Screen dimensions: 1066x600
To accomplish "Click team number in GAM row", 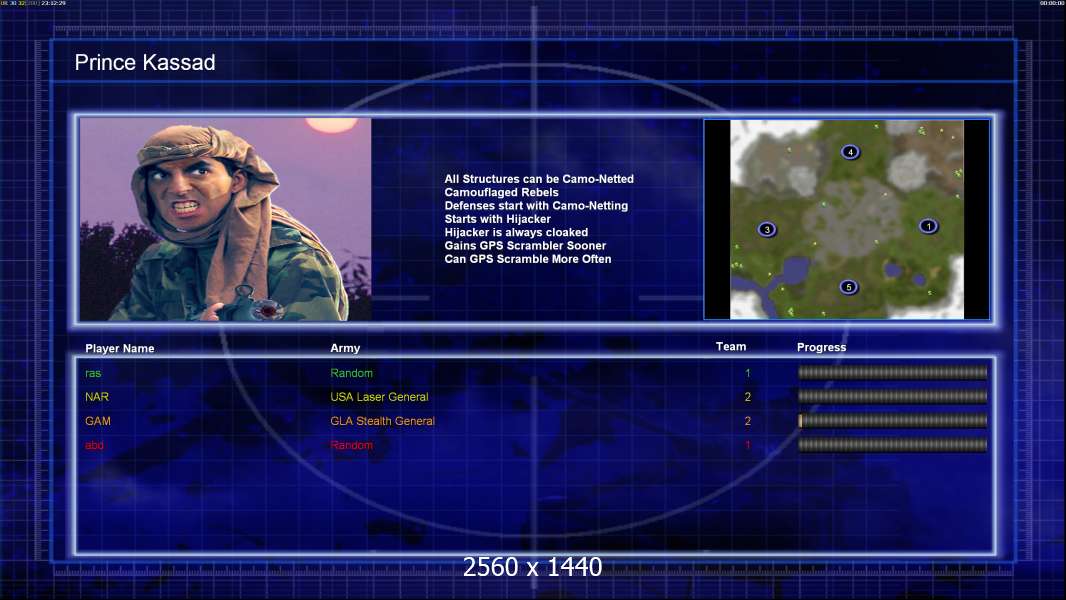I will [x=748, y=421].
